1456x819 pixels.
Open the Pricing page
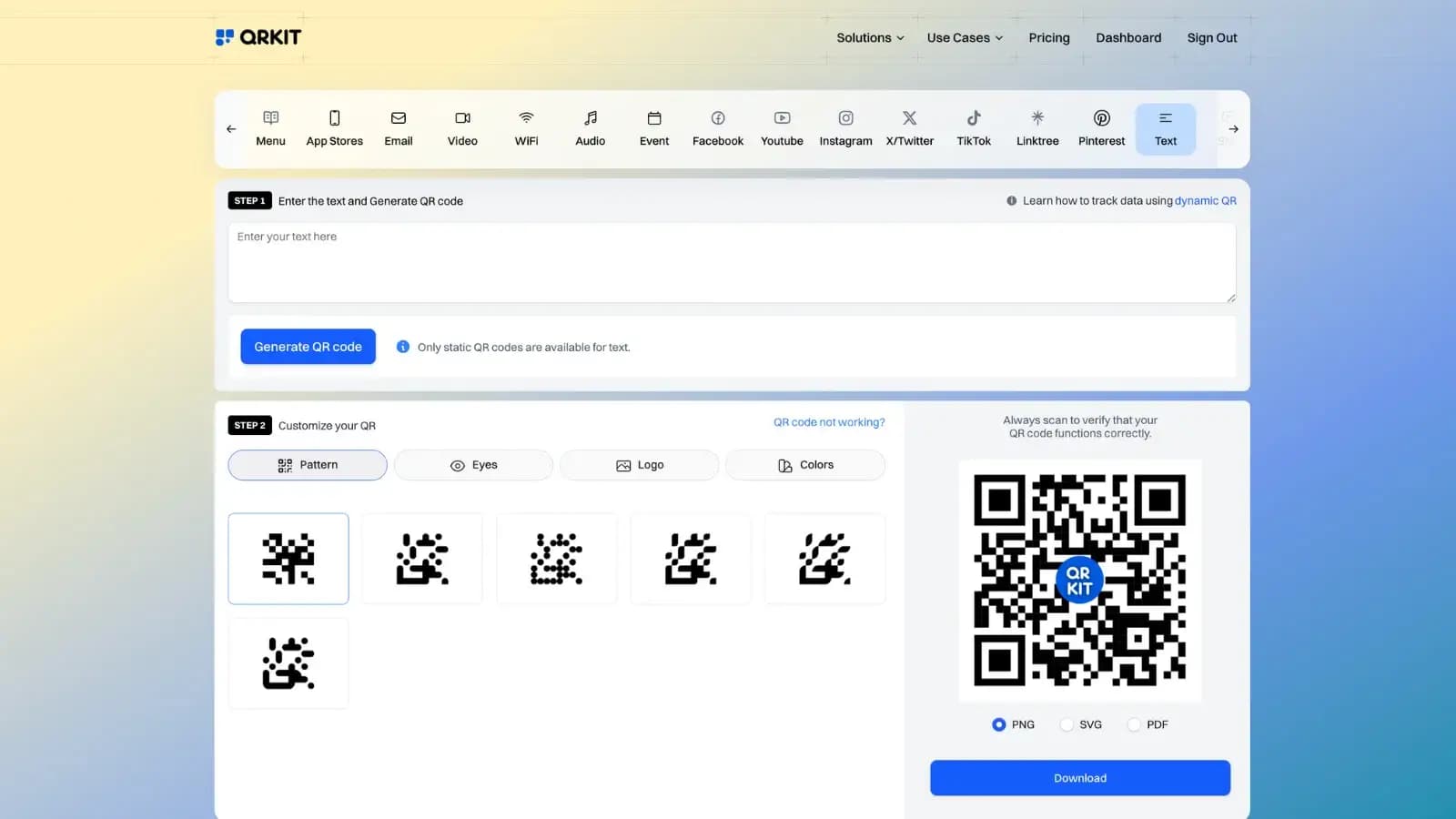(1048, 37)
